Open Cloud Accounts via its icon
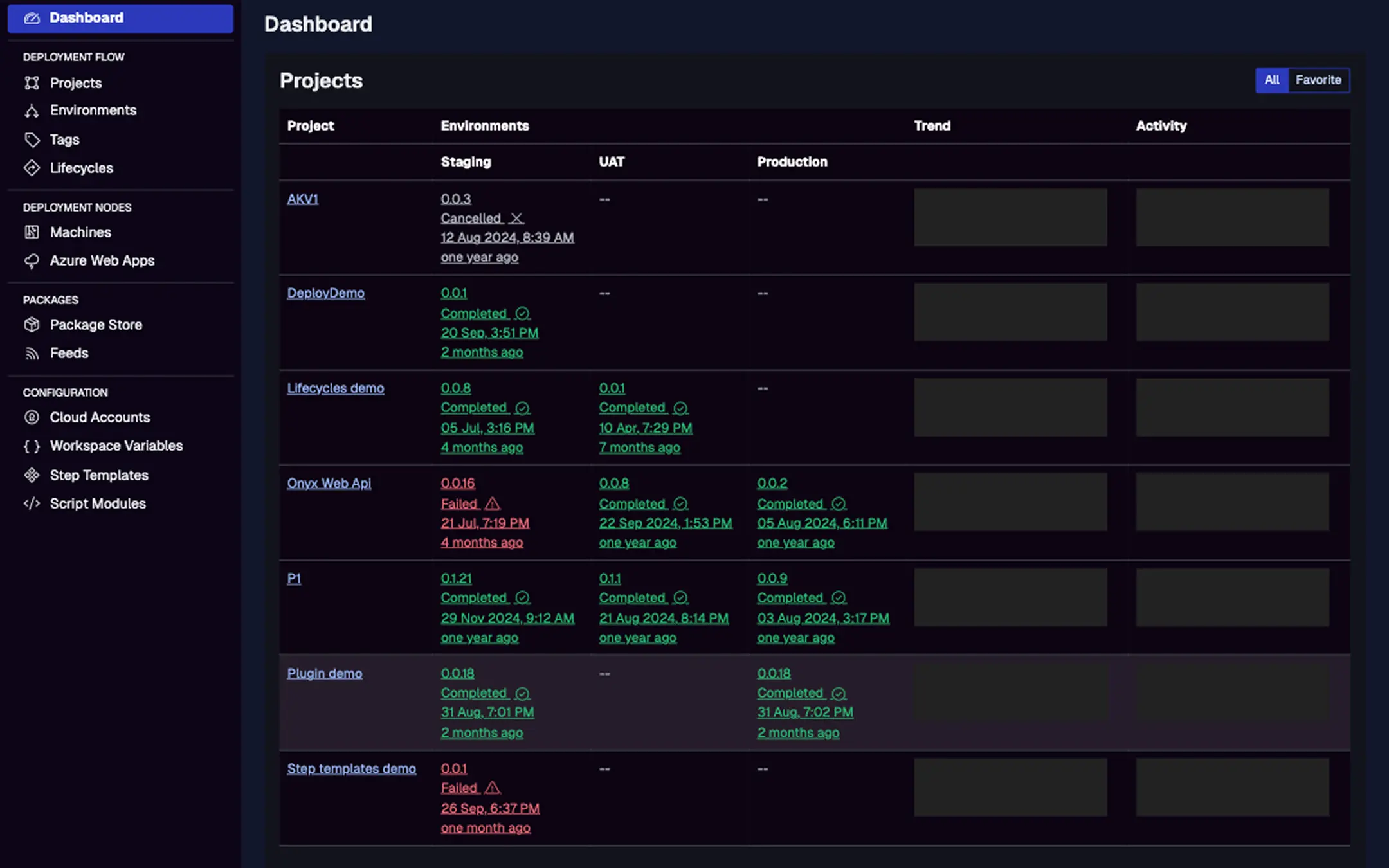 pyautogui.click(x=32, y=417)
